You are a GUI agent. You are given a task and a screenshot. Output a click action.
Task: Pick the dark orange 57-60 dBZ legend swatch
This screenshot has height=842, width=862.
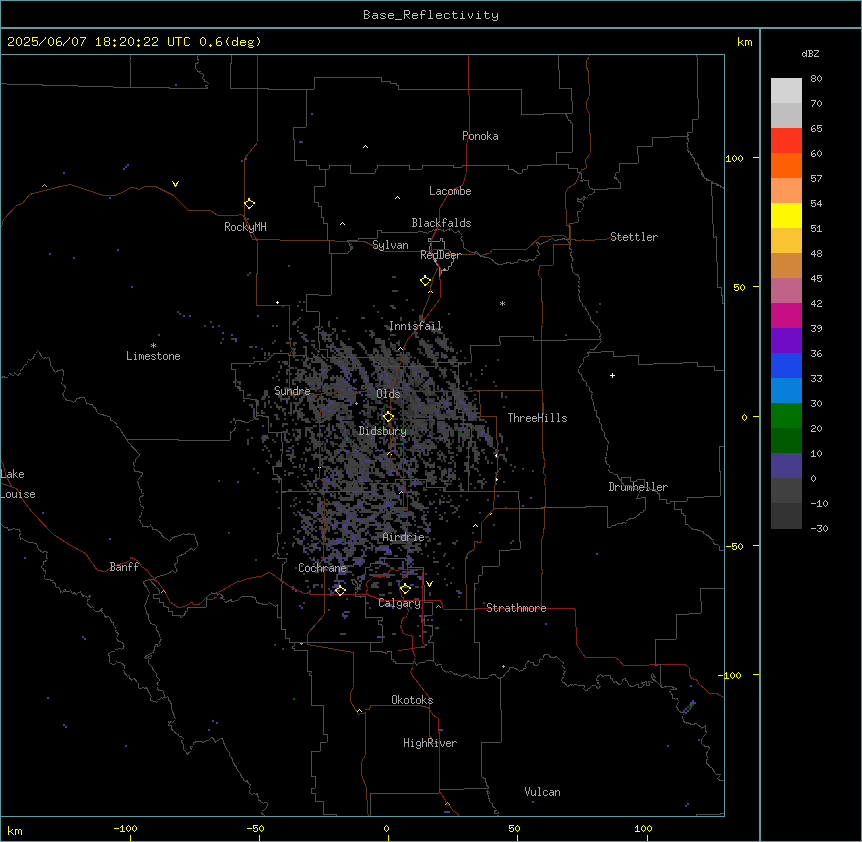(786, 165)
